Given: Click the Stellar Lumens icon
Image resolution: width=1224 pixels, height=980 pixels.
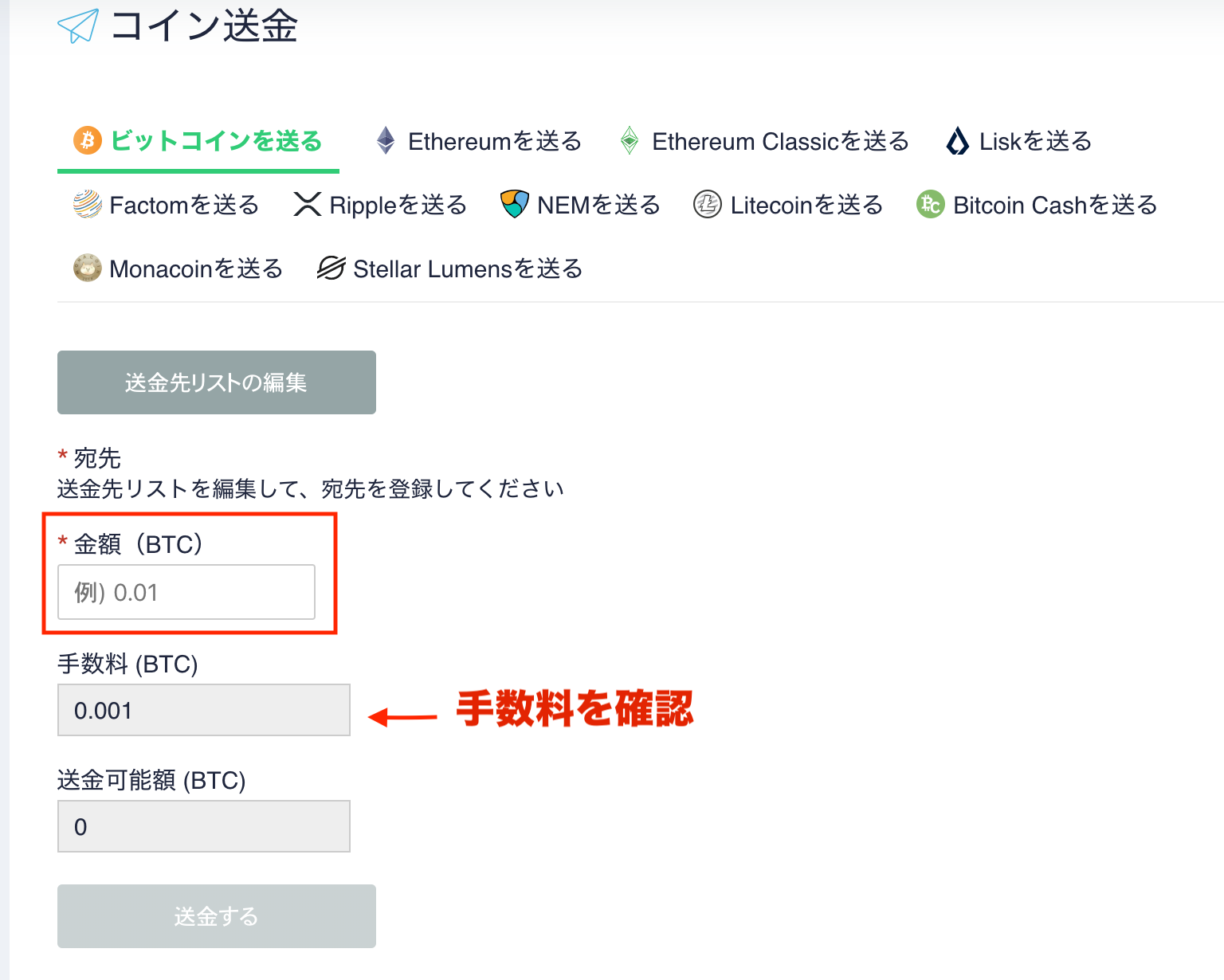Looking at the screenshot, I should 330,269.
